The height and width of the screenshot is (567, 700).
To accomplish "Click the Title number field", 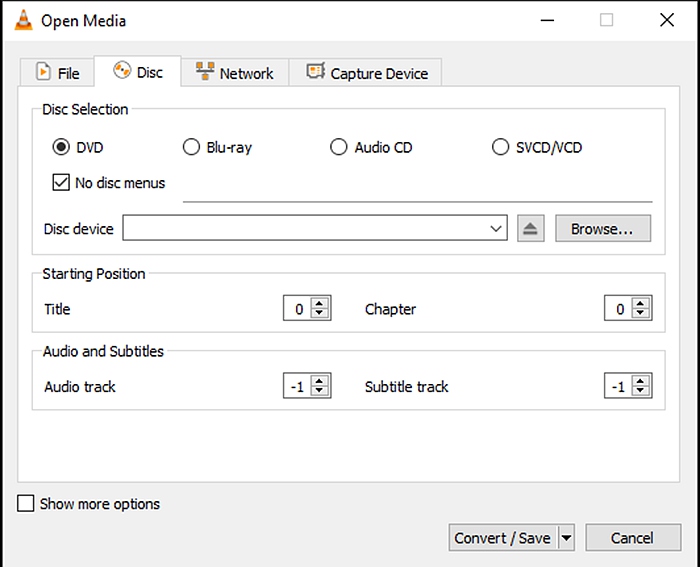I will pyautogui.click(x=298, y=308).
